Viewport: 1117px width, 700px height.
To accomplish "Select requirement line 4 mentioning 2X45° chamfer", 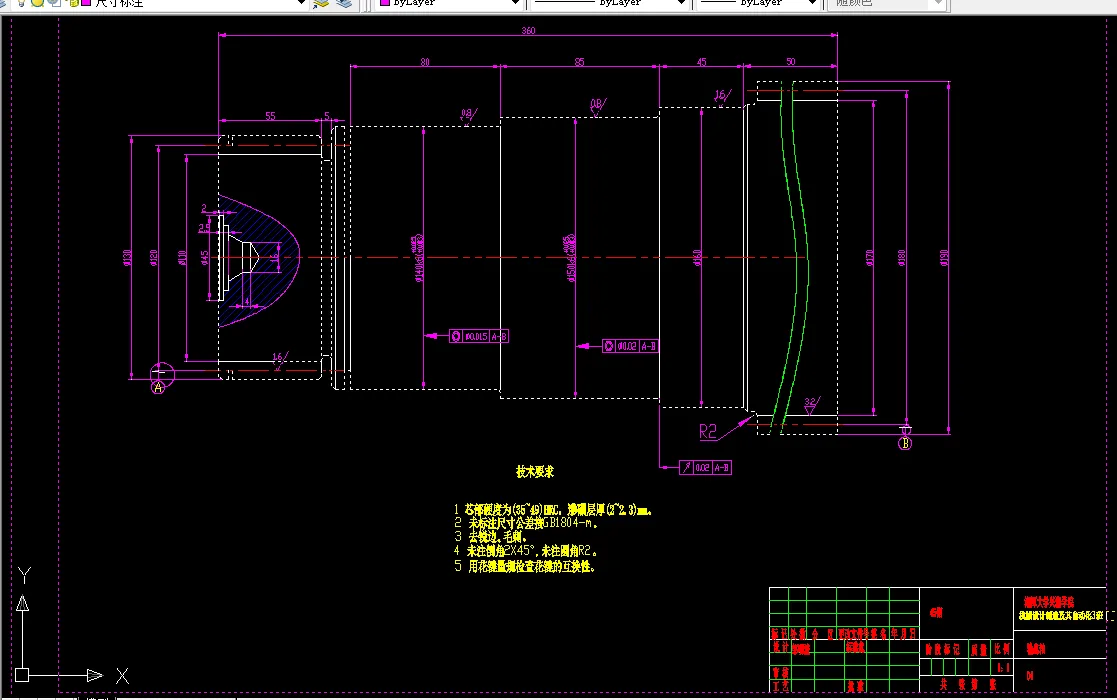I will click(x=526, y=551).
